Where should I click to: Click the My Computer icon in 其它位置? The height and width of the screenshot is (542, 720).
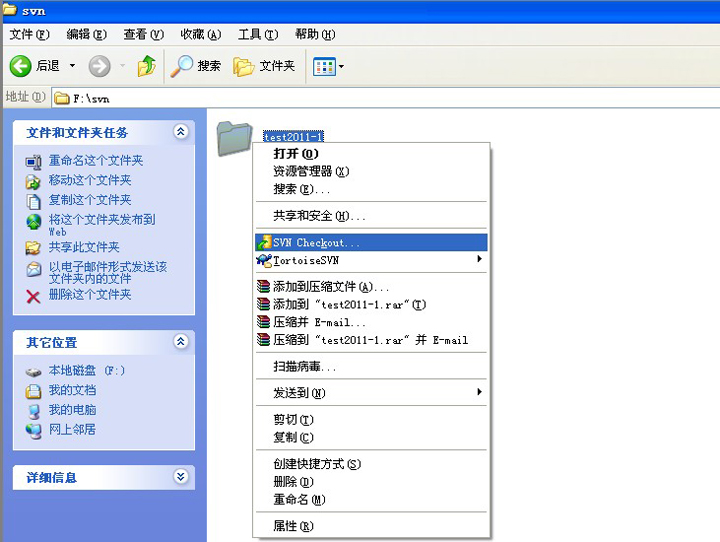(x=33, y=411)
